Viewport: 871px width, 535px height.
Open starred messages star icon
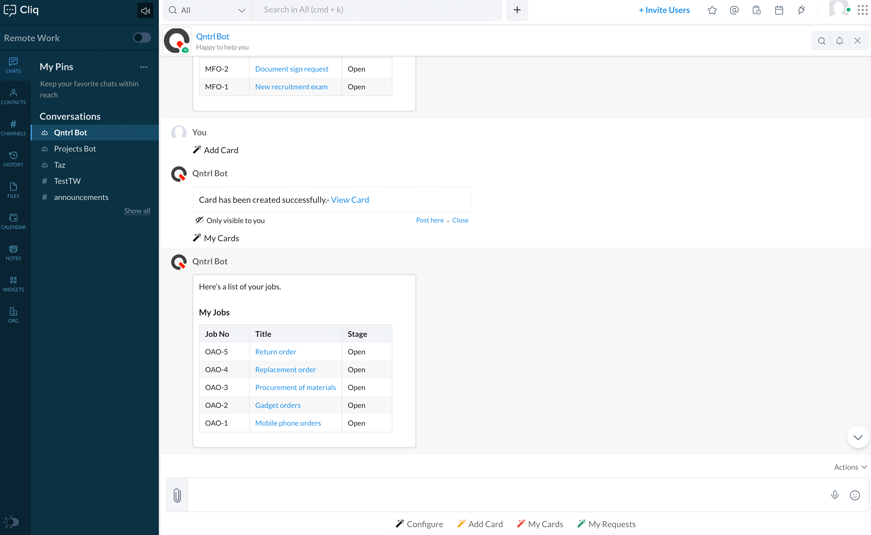[x=712, y=10]
